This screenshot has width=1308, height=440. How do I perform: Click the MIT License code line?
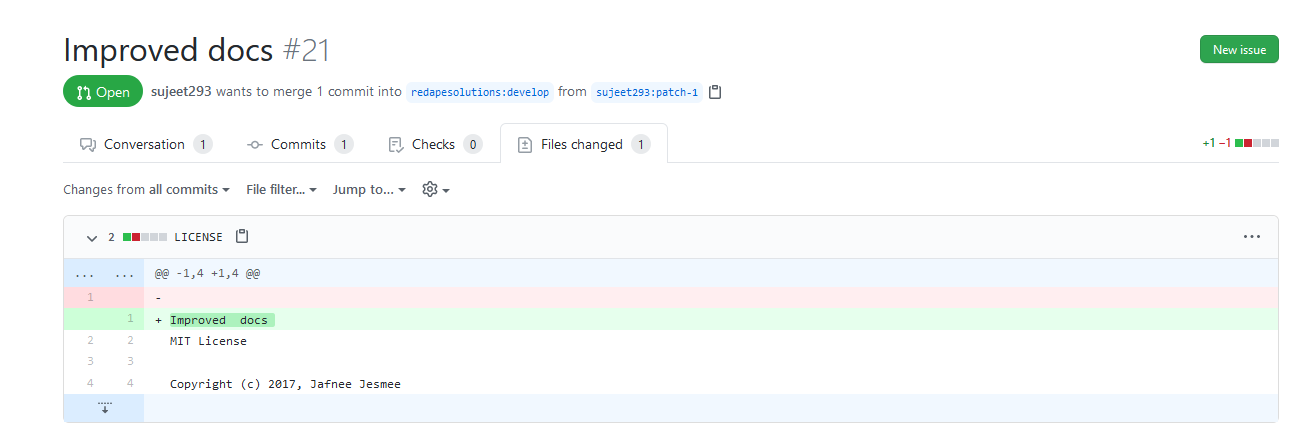tap(208, 341)
